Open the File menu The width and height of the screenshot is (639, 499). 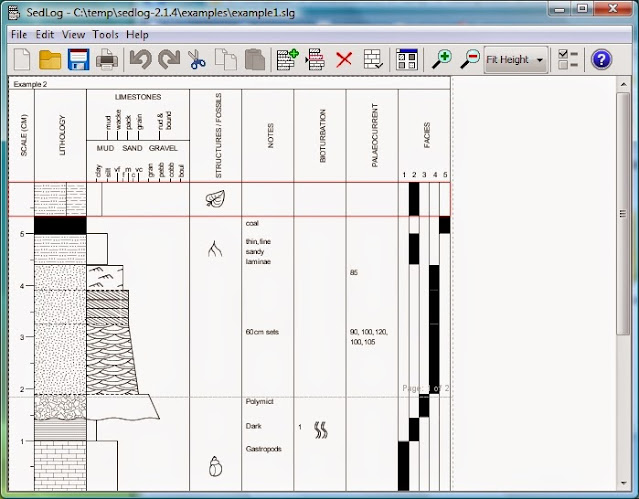point(19,35)
